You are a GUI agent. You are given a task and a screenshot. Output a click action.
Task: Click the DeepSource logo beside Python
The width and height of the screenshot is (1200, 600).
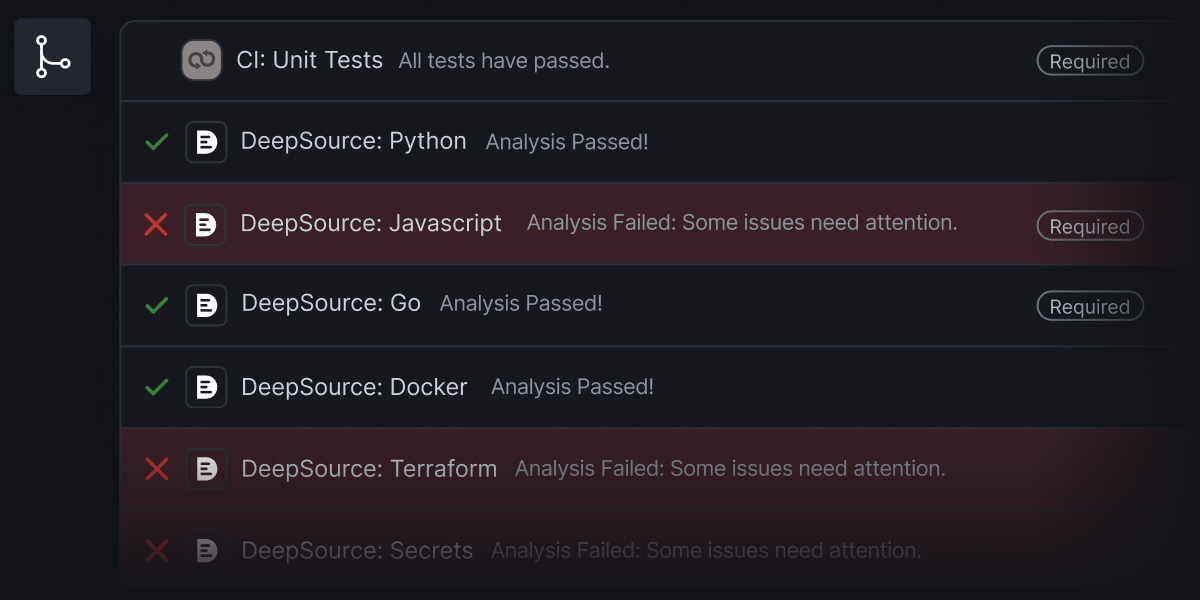pyautogui.click(x=206, y=142)
